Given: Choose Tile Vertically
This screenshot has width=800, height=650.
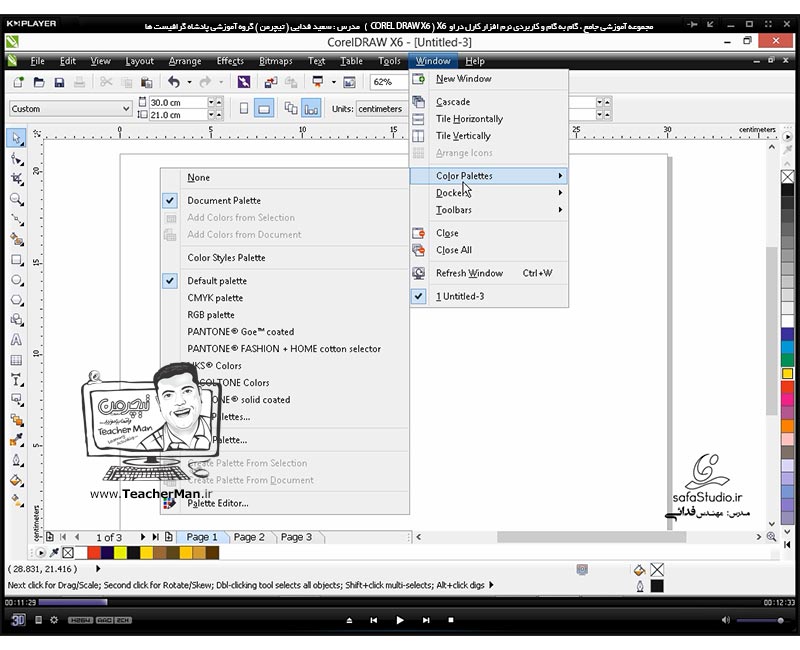Looking at the screenshot, I should [463, 136].
